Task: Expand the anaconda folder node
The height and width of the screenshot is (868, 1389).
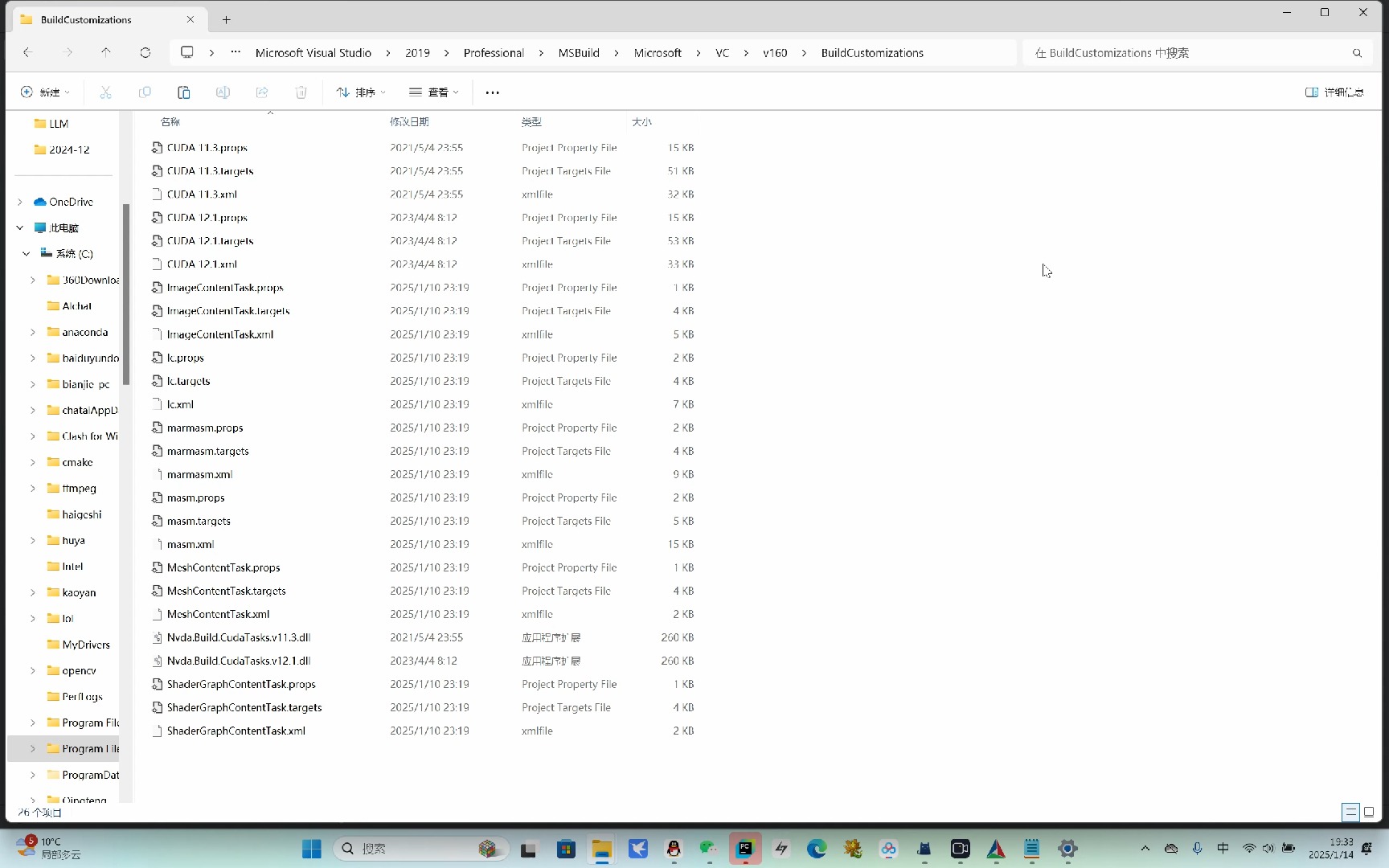Action: [33, 332]
